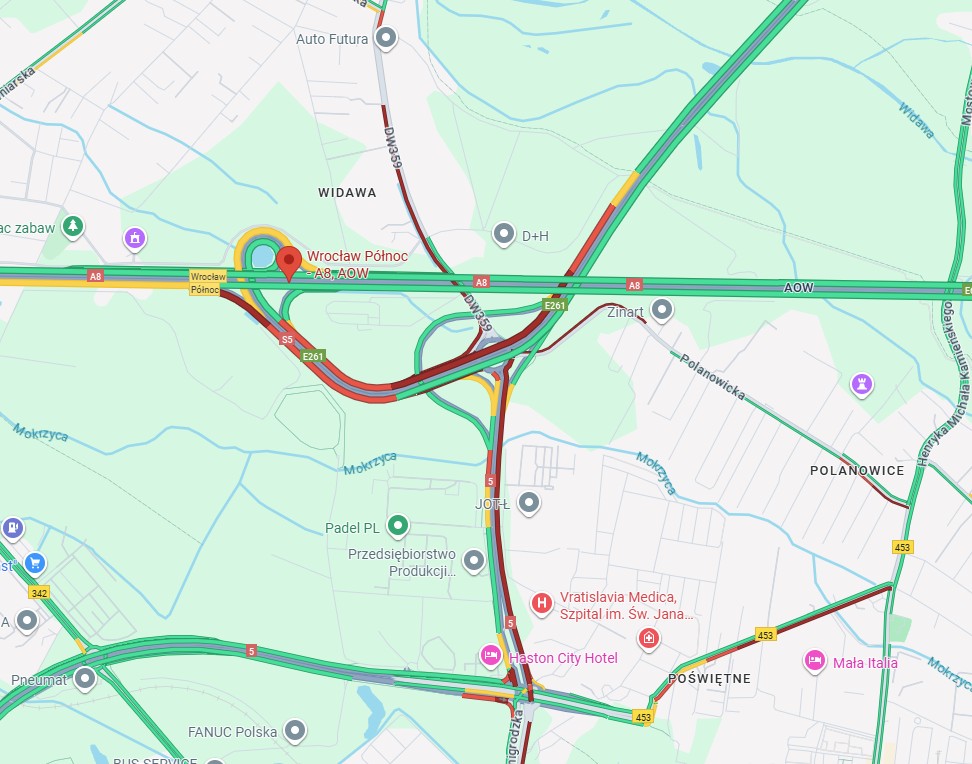
Task: Click the green Padel PL sports marker
Action: point(398,526)
